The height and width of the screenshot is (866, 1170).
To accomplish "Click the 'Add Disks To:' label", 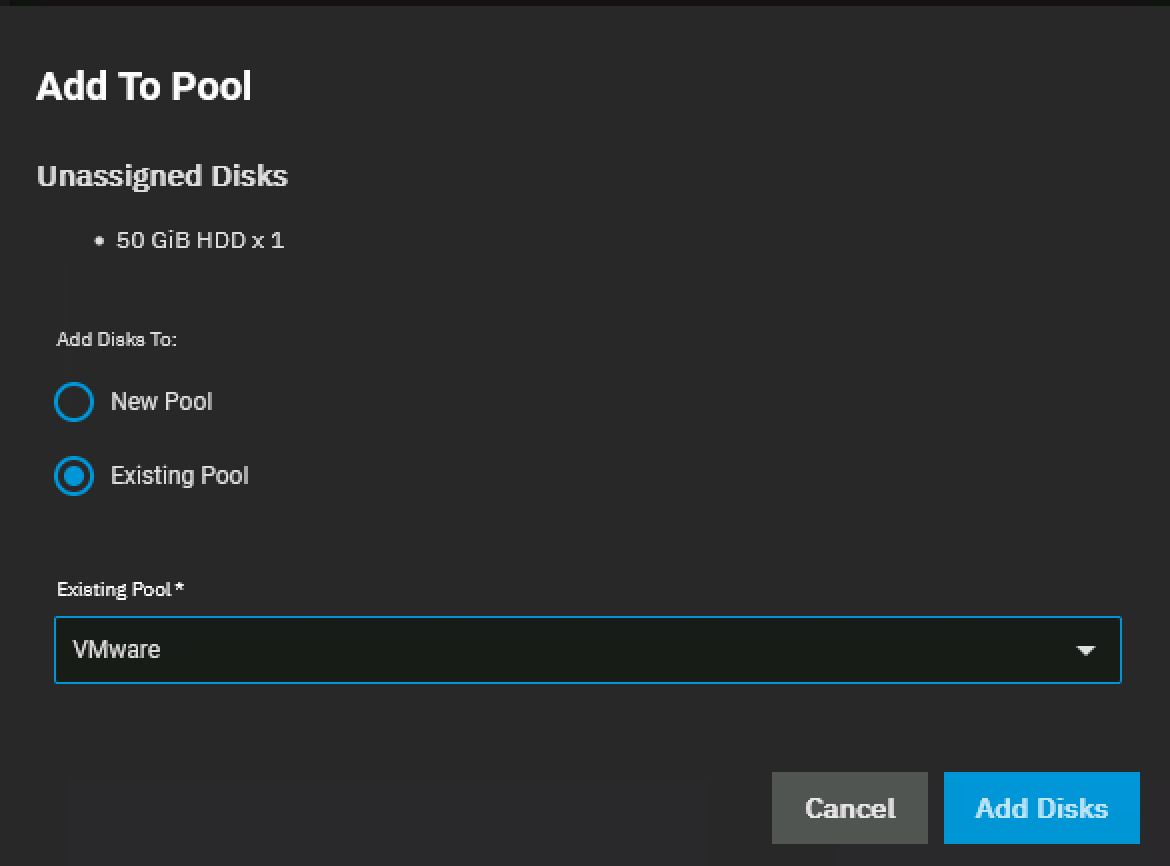I will (116, 339).
